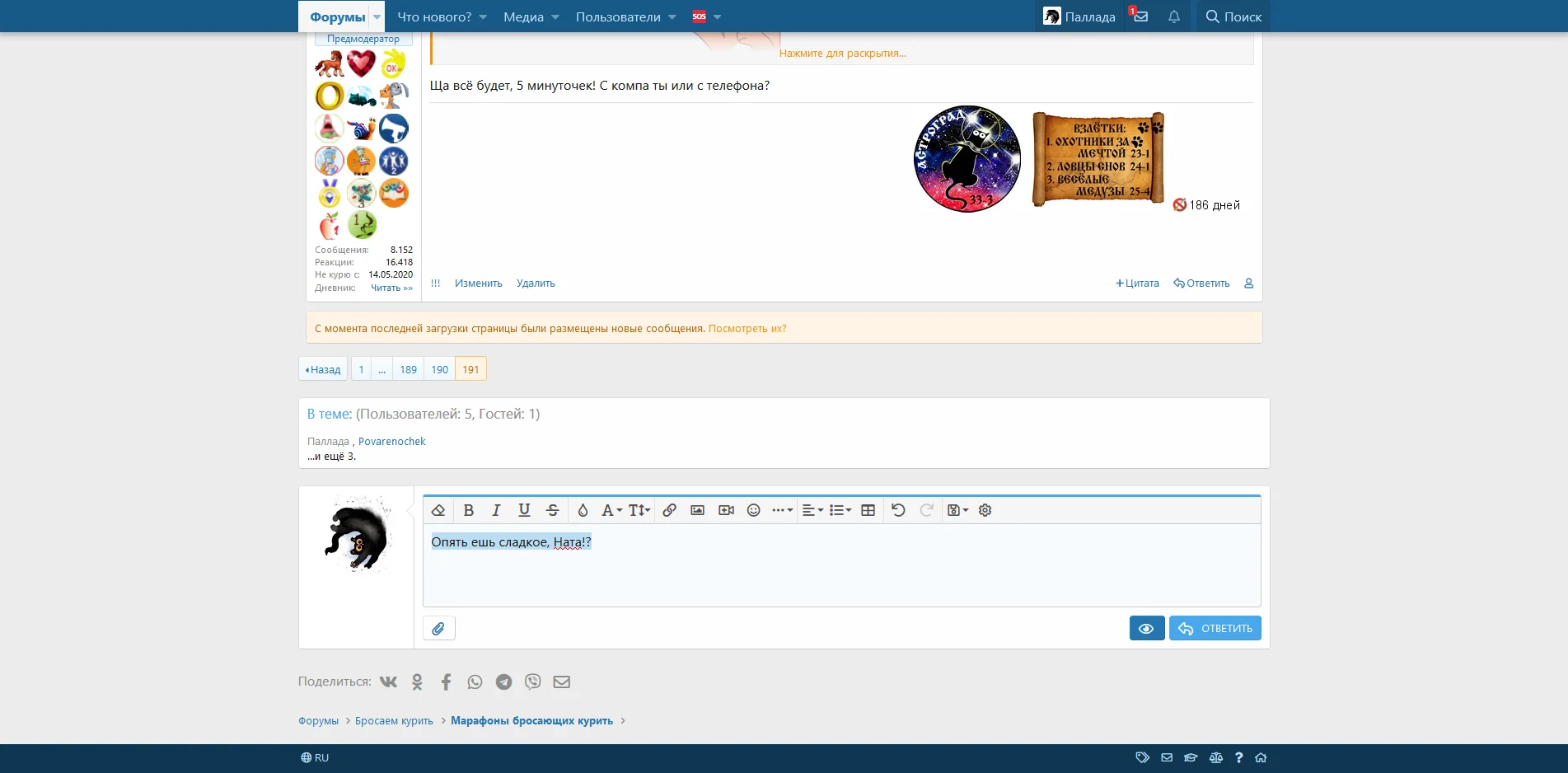Toggle strikethrough formatting
The width and height of the screenshot is (1568, 773).
pos(552,510)
